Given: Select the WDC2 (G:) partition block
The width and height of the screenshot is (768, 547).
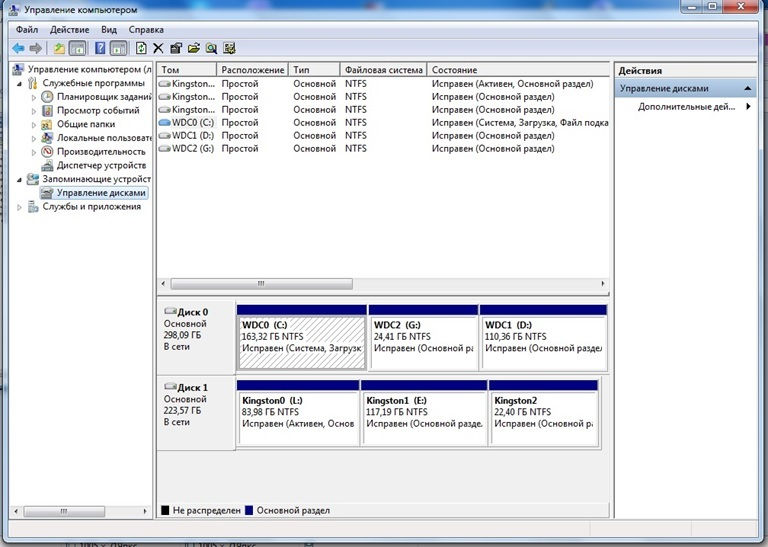Looking at the screenshot, I should (423, 337).
